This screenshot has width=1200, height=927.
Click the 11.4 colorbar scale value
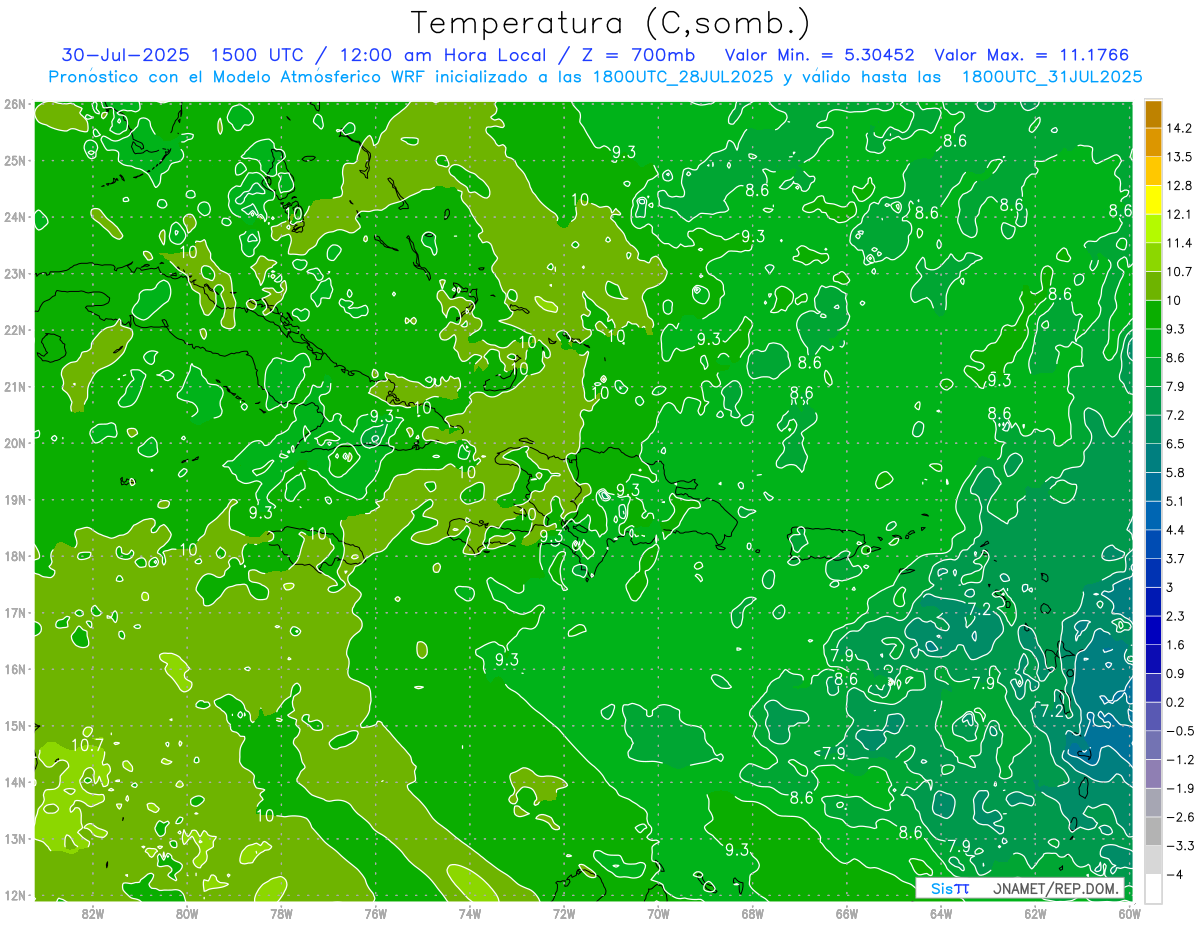pos(1177,243)
